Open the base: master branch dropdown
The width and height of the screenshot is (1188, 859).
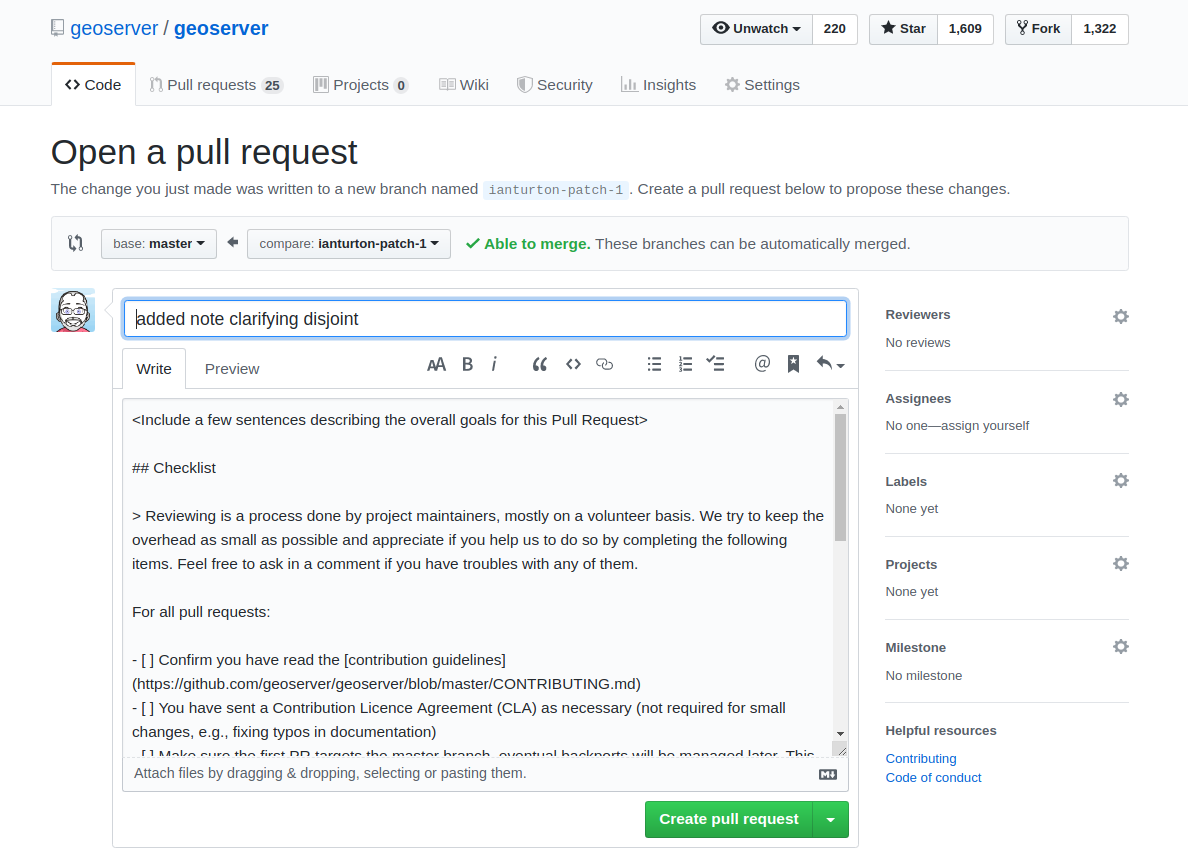[x=159, y=244]
